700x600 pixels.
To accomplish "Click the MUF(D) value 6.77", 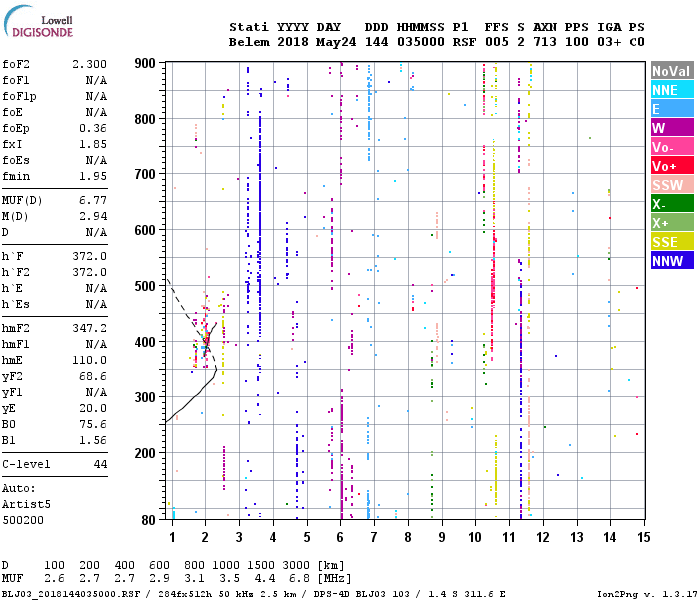I will coord(93,200).
